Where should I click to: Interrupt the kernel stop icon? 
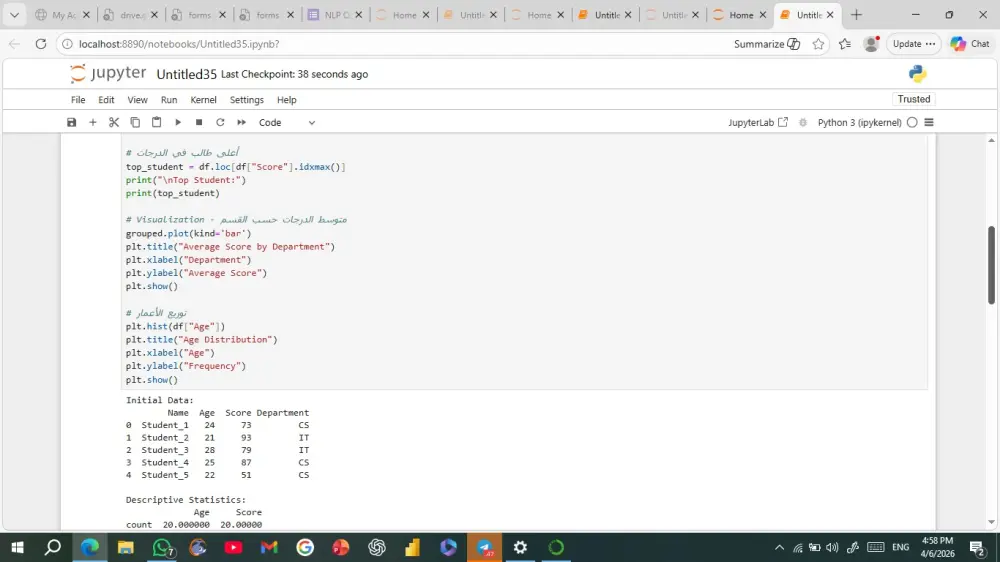pos(199,122)
